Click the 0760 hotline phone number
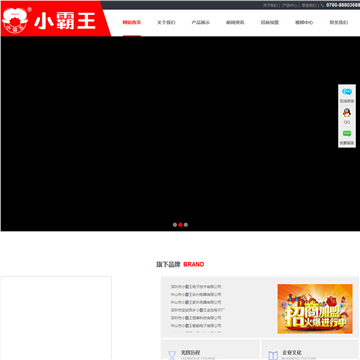Screen dimensions: 360x360 point(343,5)
